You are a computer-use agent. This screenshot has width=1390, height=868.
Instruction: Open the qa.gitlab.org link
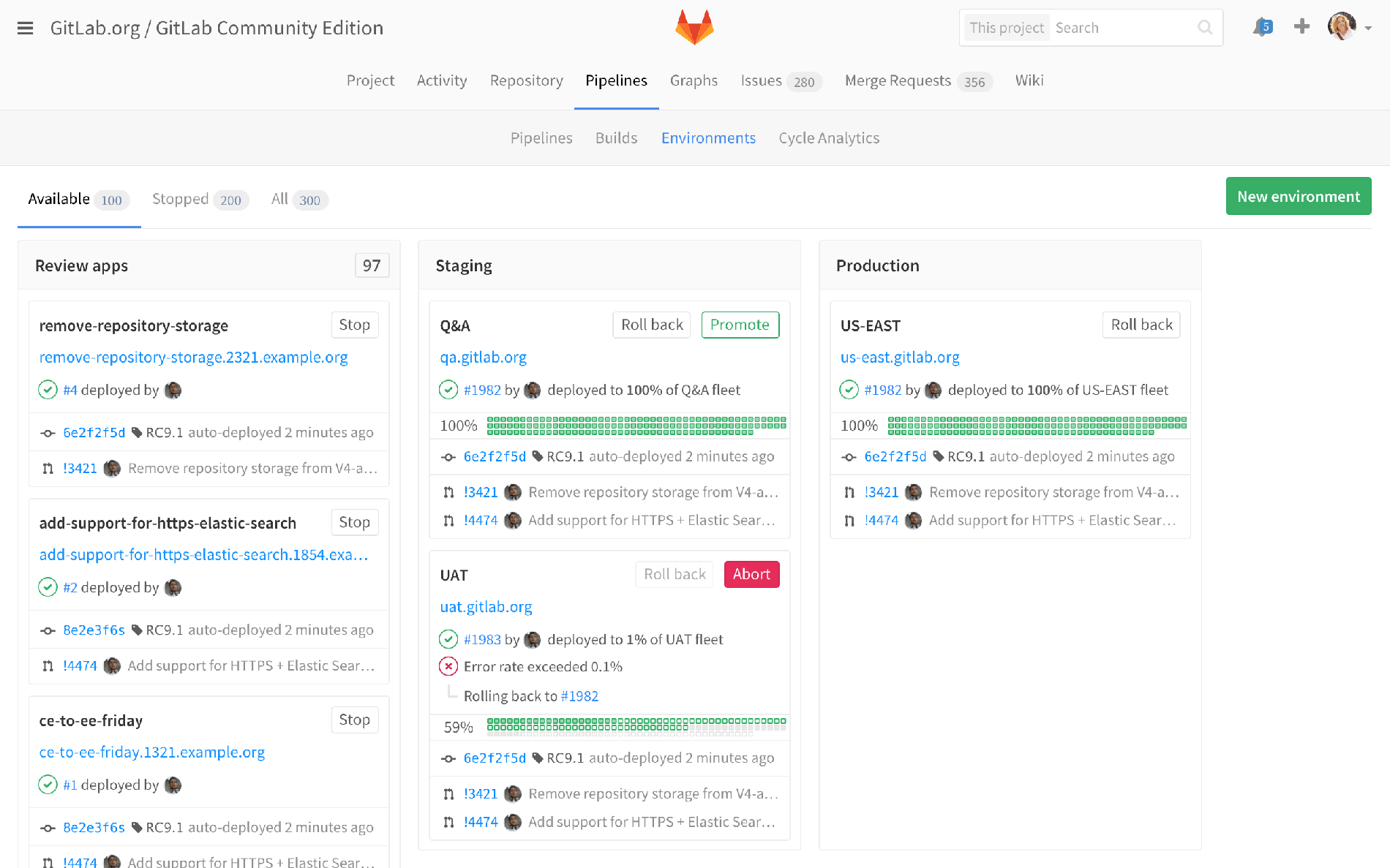pyautogui.click(x=483, y=358)
